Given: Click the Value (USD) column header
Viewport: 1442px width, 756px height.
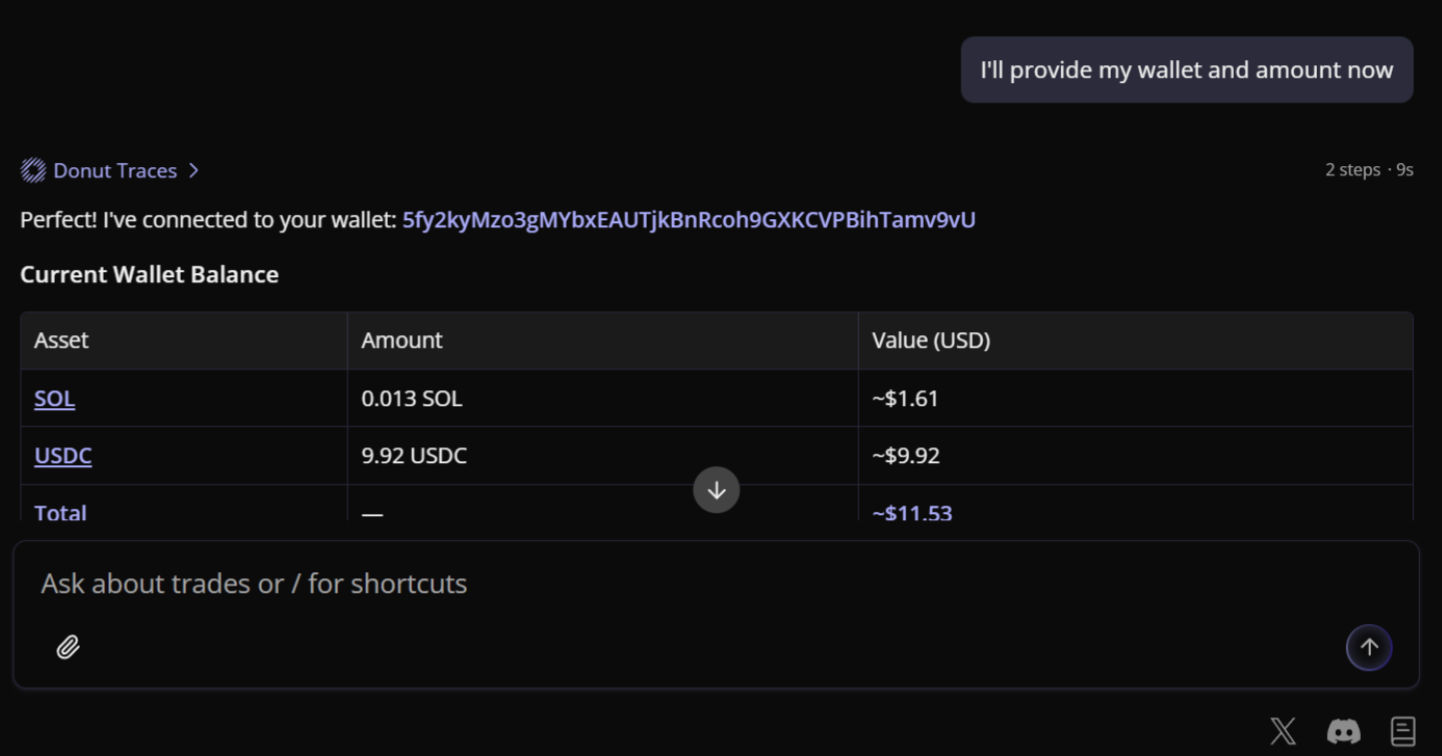Looking at the screenshot, I should coord(930,340).
